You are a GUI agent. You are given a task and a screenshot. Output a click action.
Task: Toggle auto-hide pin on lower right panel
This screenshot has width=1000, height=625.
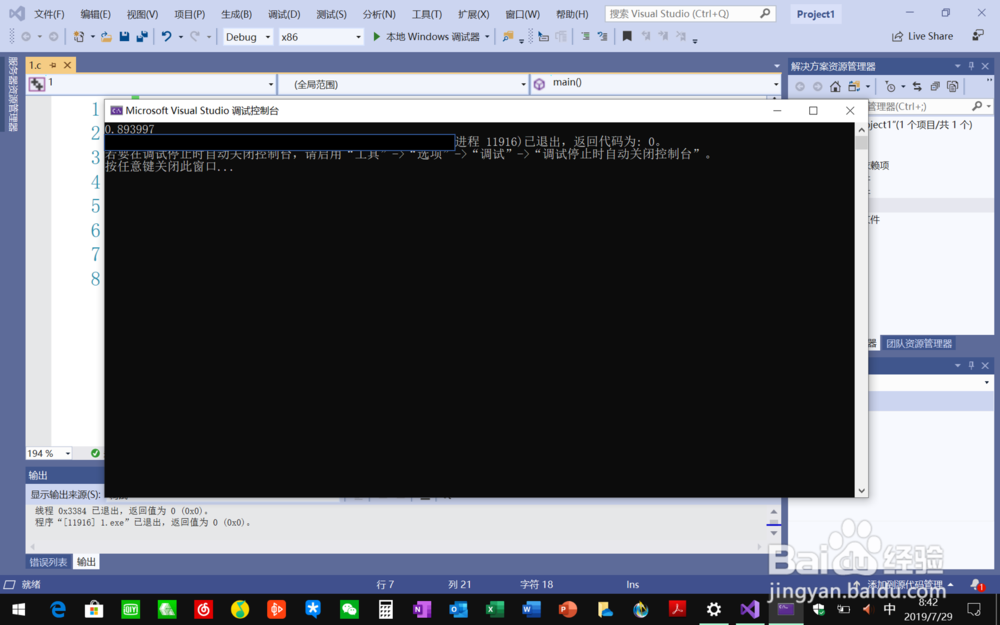(x=971, y=365)
